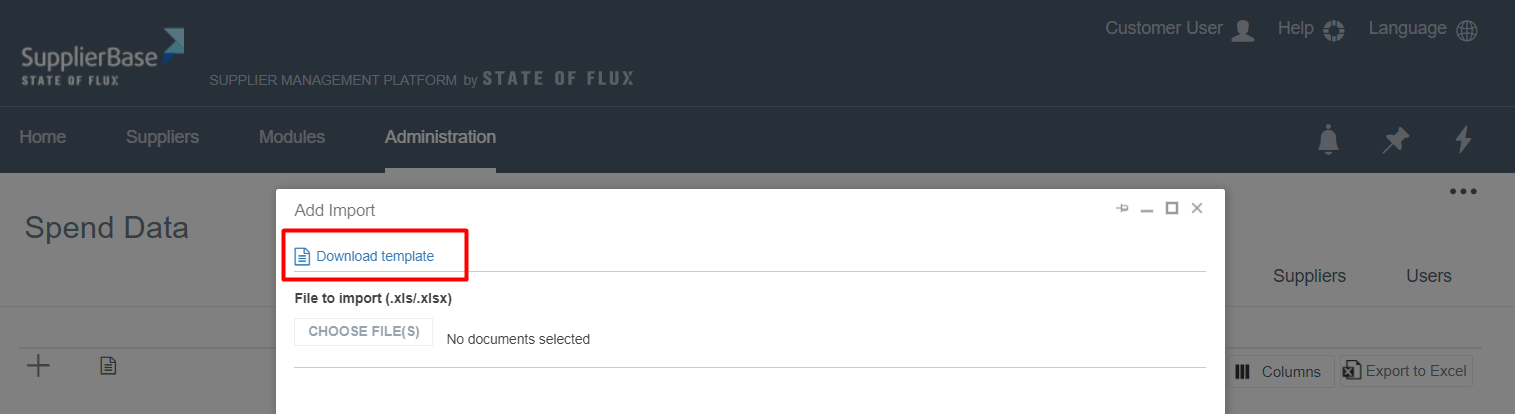Image resolution: width=1515 pixels, height=414 pixels.
Task: Click the Export to Excel button
Action: click(x=1406, y=372)
